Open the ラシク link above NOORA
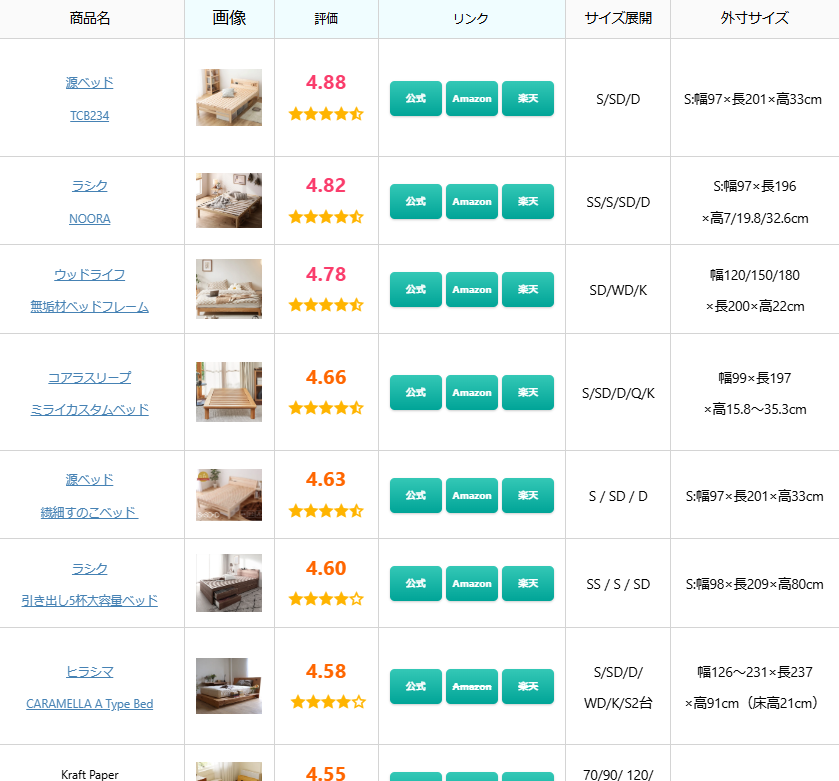Screen dimensions: 839x781 click(89, 186)
